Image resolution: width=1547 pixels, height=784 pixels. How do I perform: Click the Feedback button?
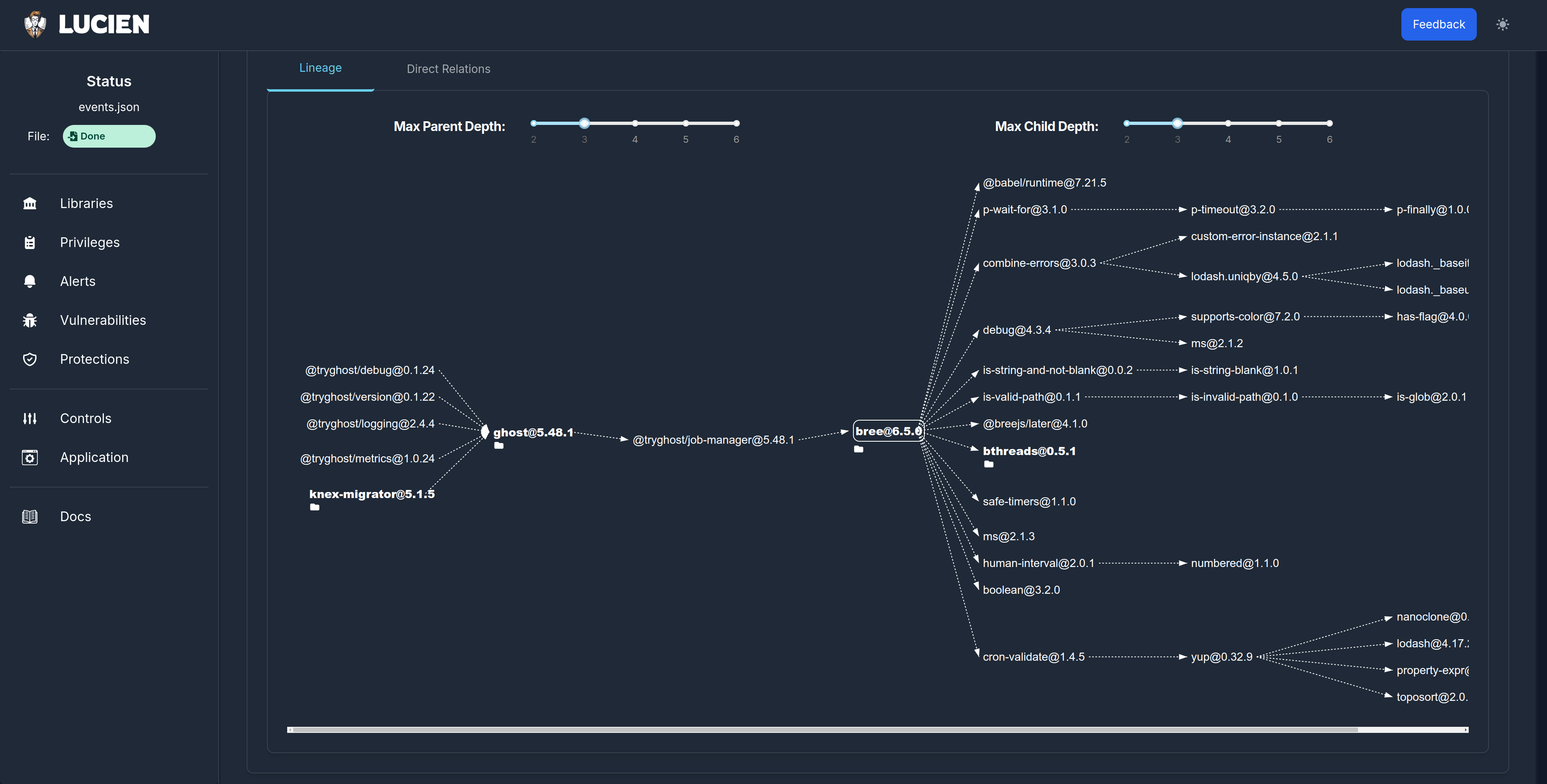[x=1438, y=25]
